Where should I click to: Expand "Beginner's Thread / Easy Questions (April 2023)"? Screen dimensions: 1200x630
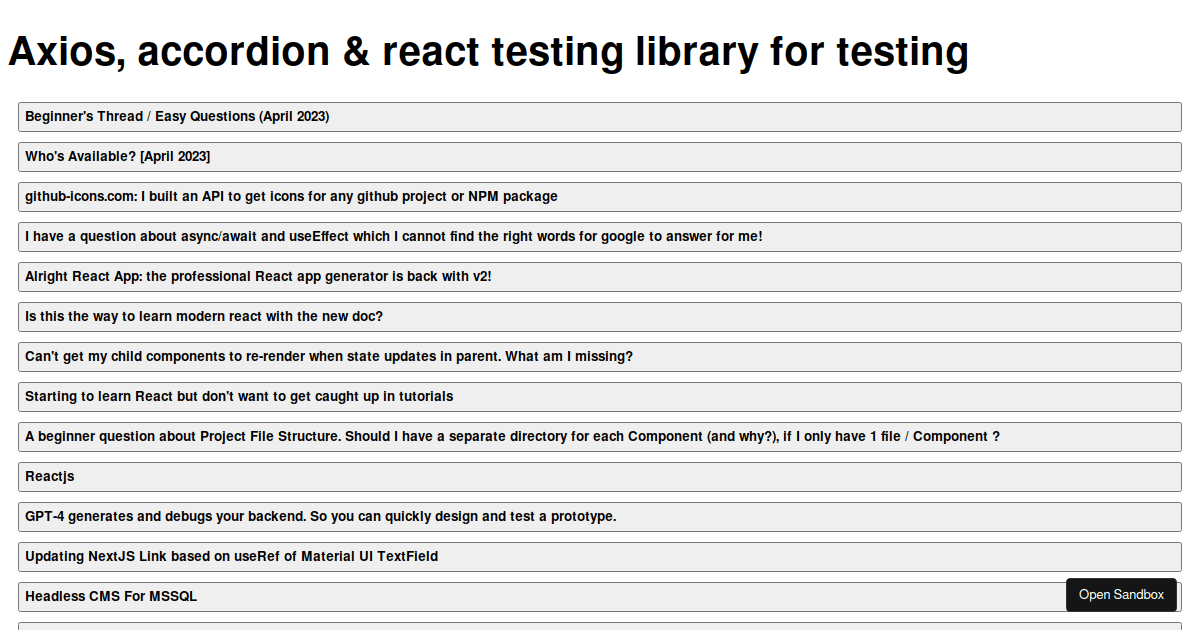600,116
